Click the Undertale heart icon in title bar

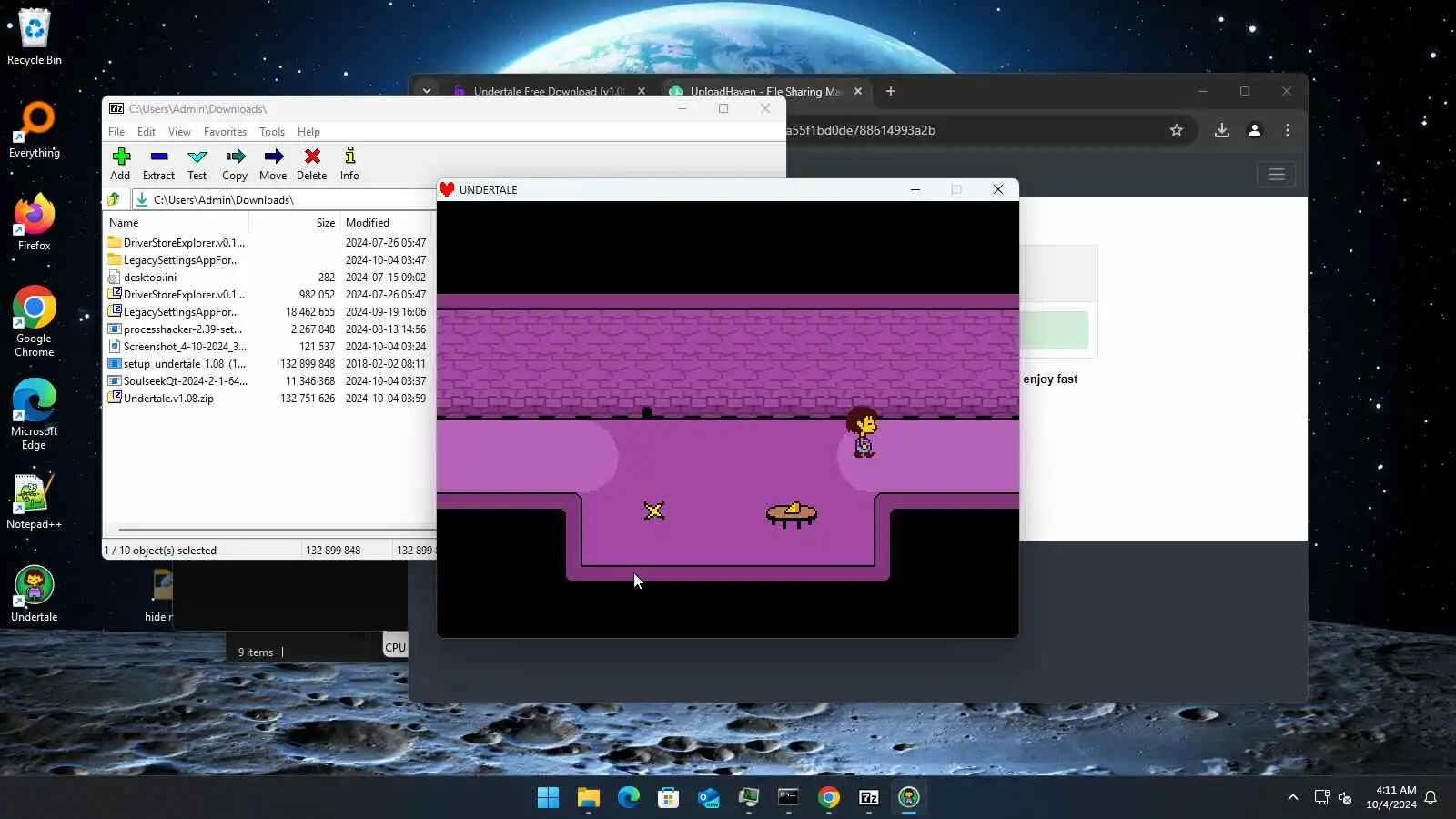(447, 189)
